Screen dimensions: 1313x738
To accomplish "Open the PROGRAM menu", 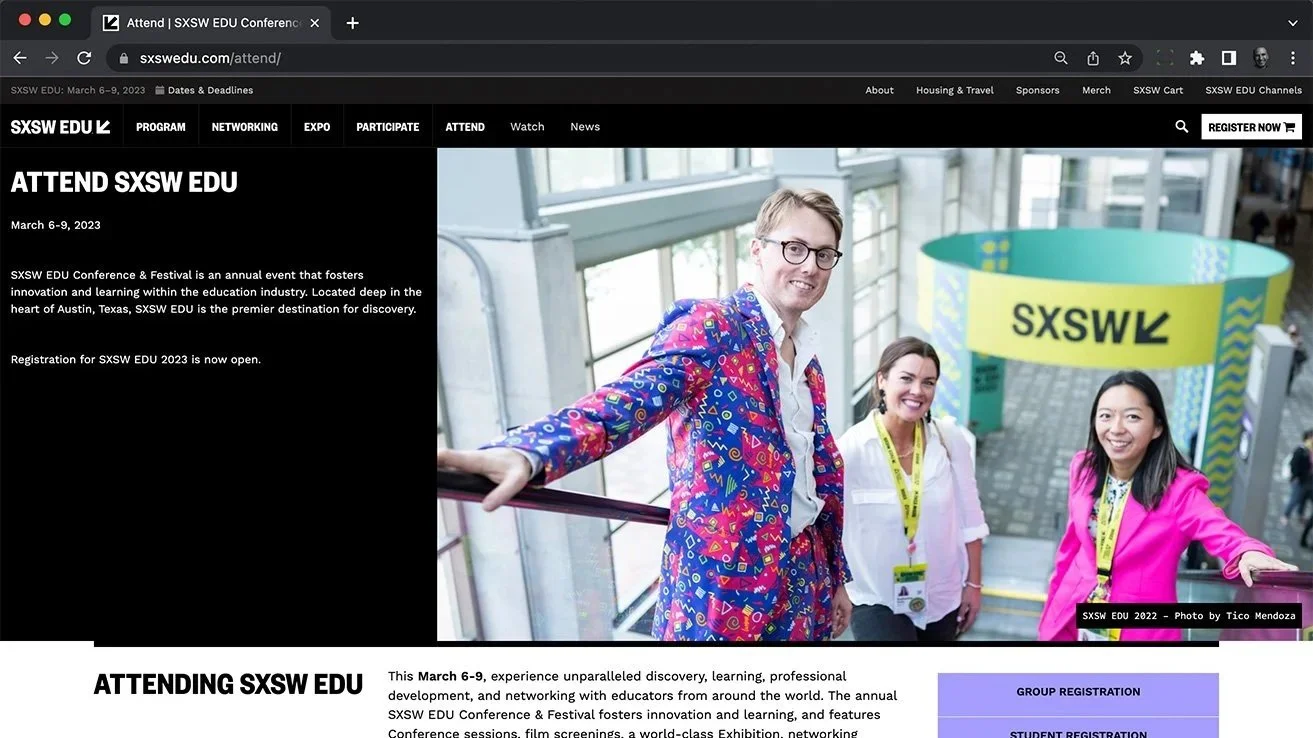I will [161, 127].
